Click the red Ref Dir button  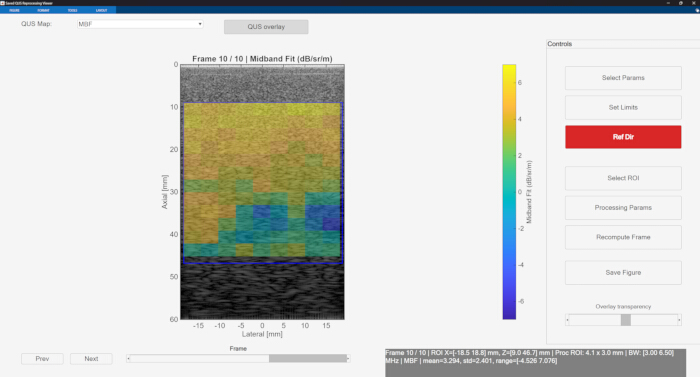623,137
